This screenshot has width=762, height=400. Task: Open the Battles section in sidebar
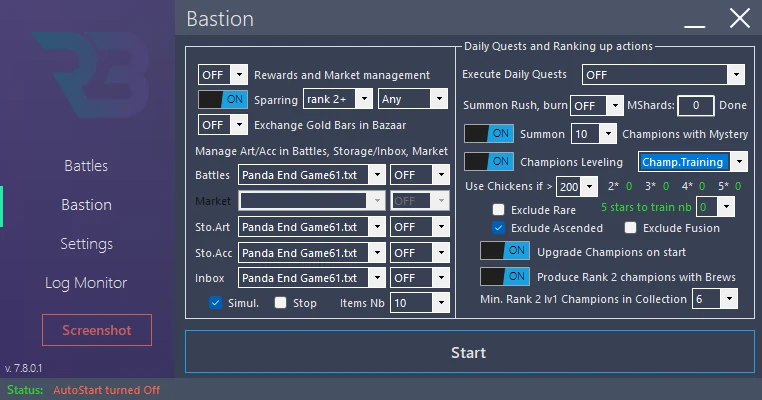[x=86, y=166]
